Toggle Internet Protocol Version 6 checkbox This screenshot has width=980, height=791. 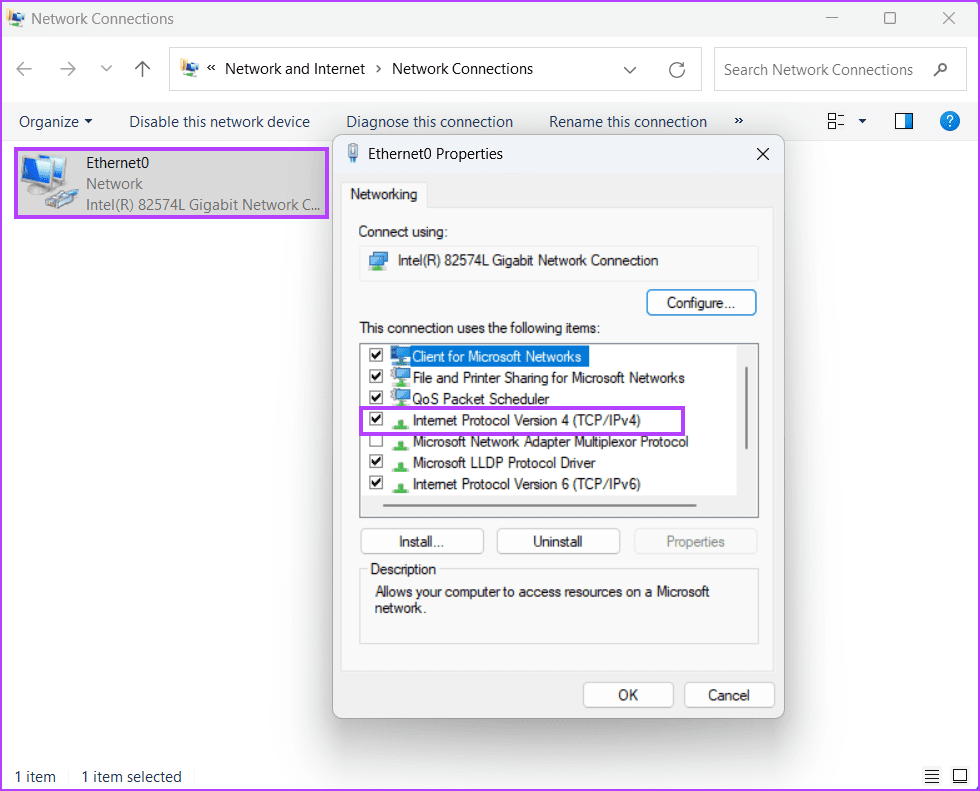tap(376, 482)
